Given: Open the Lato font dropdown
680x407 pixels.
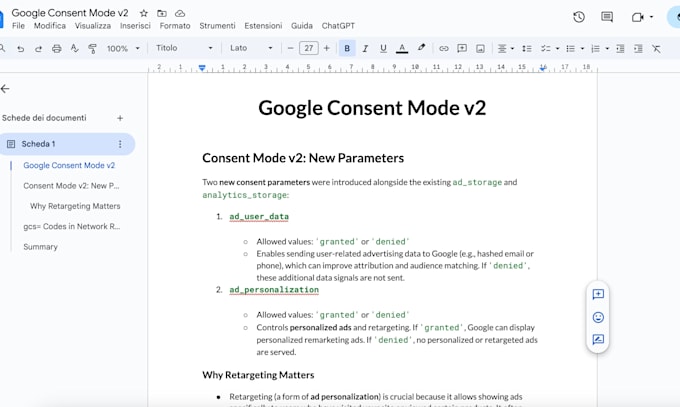Looking at the screenshot, I should [x=251, y=48].
